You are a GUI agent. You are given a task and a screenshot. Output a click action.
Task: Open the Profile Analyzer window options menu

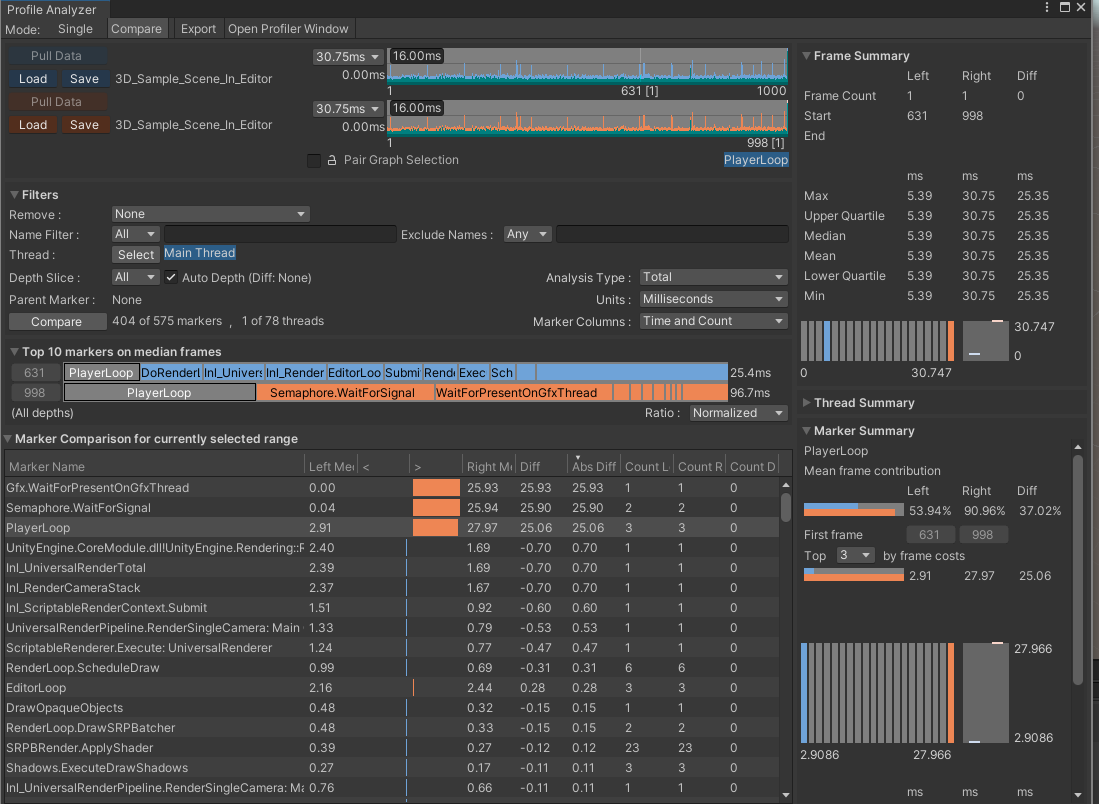[1047, 8]
